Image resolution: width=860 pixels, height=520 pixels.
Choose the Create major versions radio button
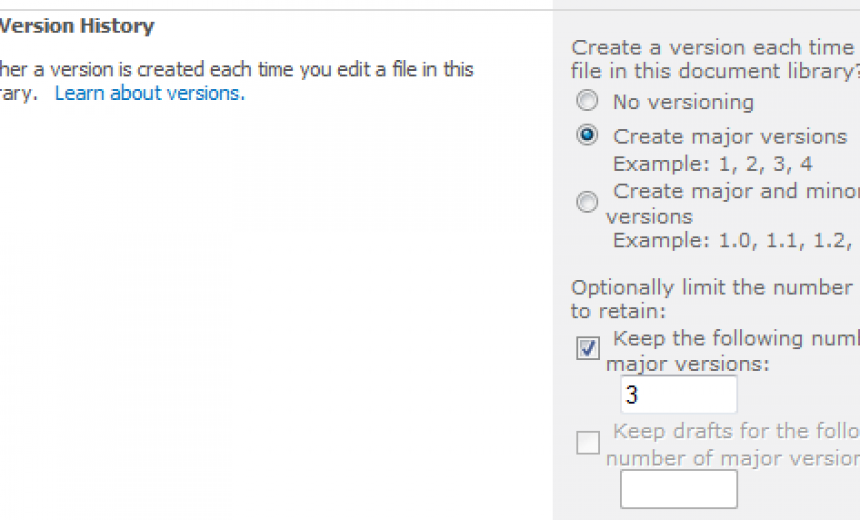coord(588,135)
